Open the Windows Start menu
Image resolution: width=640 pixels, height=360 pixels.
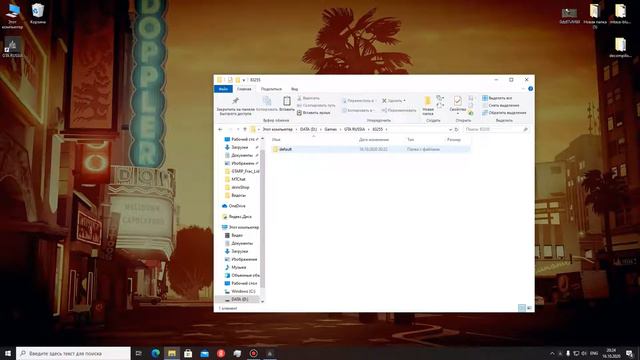coord(7,353)
